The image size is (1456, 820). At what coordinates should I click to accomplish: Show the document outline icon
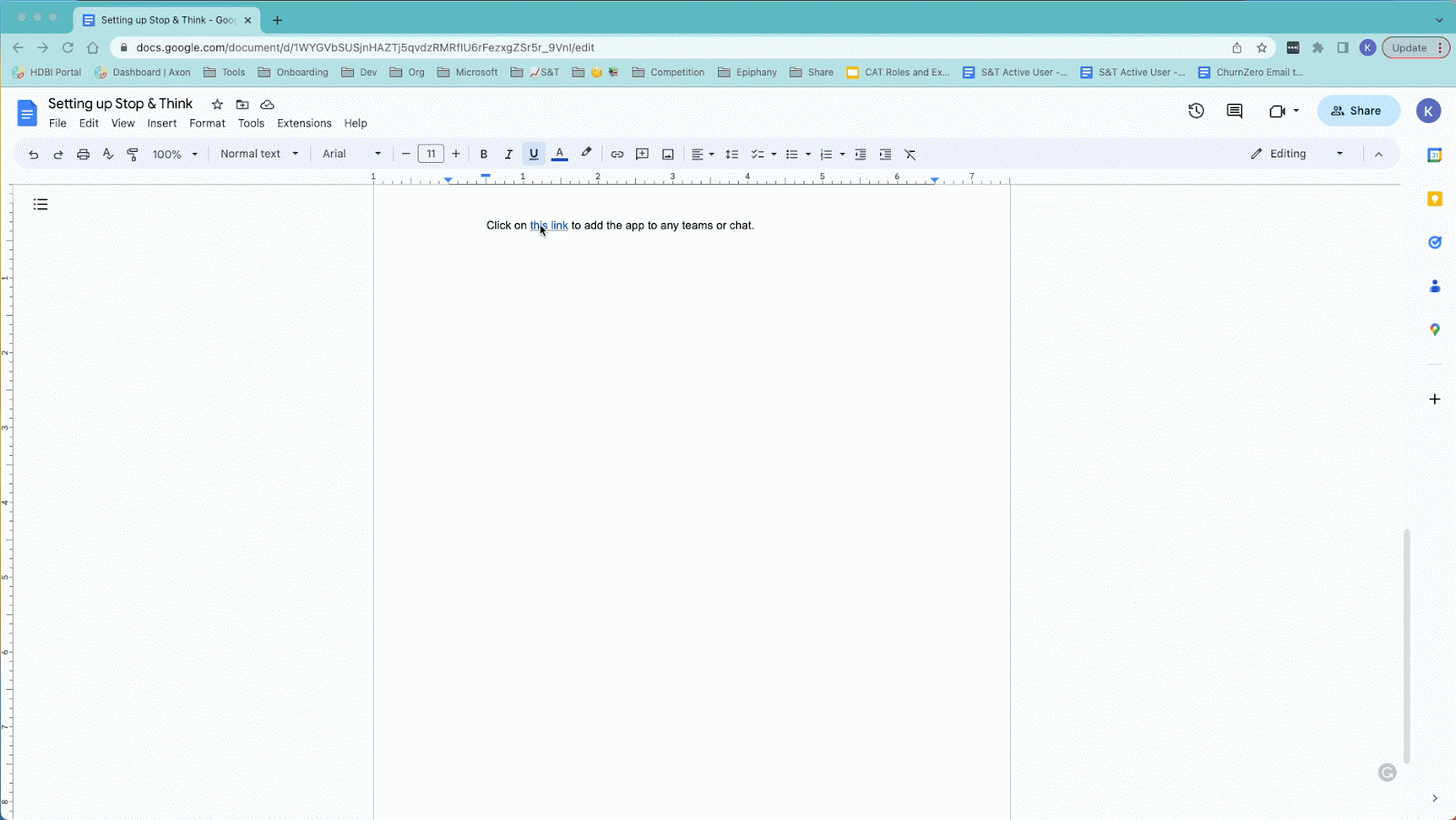pos(40,205)
